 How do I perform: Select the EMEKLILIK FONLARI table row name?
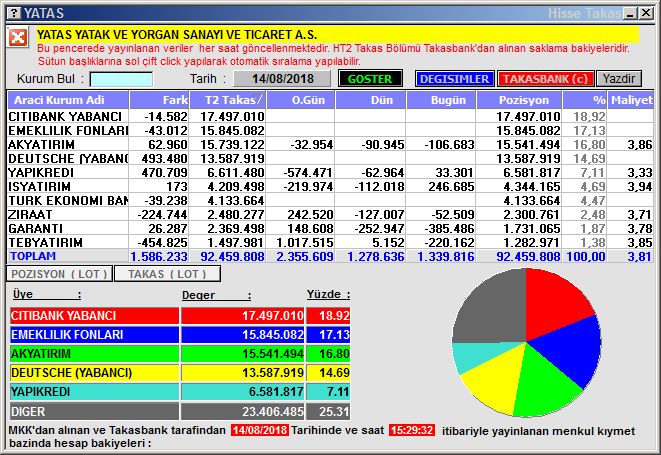(x=68, y=131)
